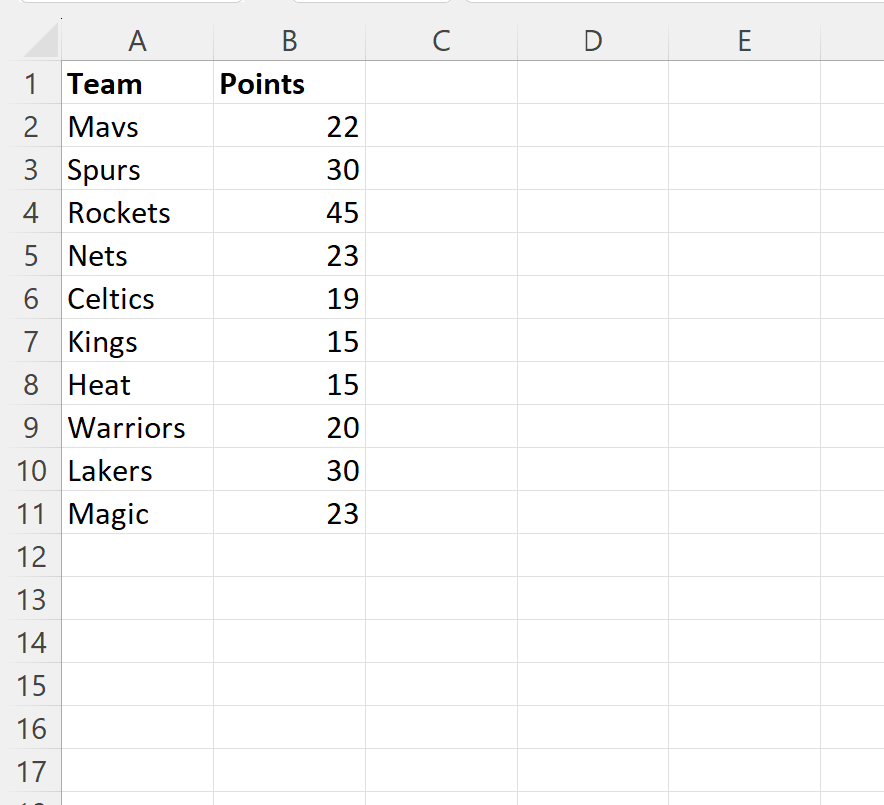Select column D header
This screenshot has width=884, height=805.
pos(592,41)
